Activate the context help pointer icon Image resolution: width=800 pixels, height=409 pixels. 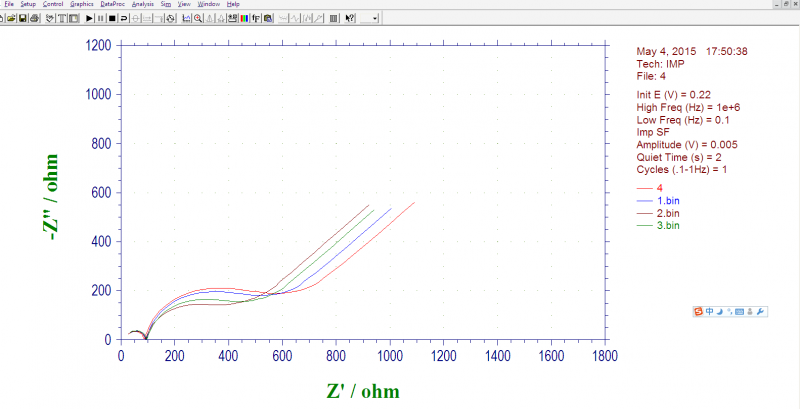pos(350,18)
